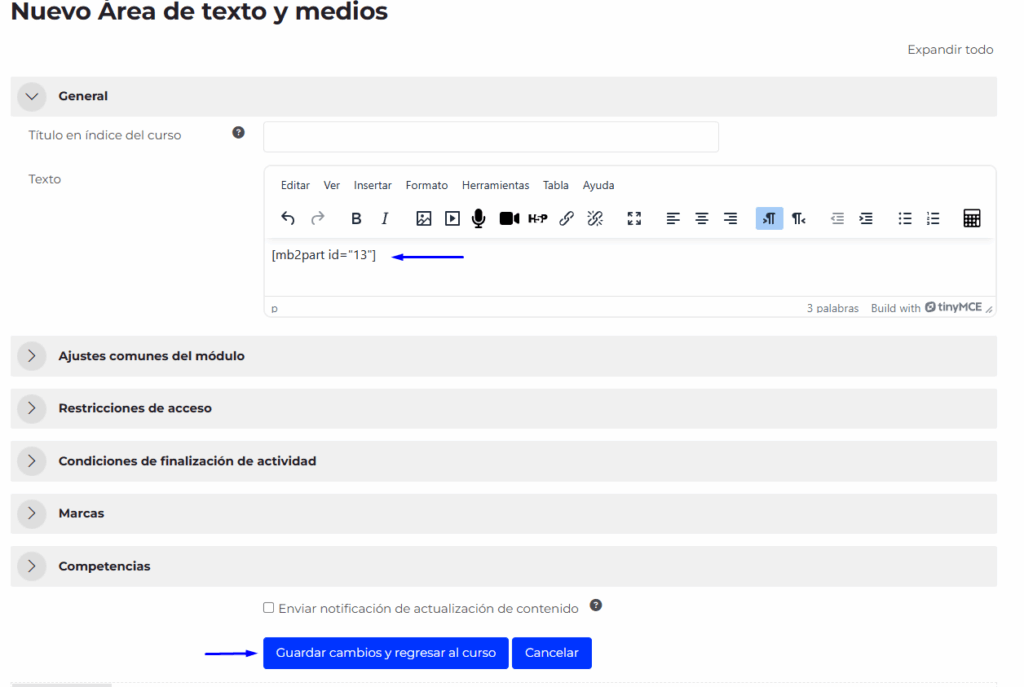Open the equation editor calculator icon
The height and width of the screenshot is (687, 1024).
coord(971,218)
